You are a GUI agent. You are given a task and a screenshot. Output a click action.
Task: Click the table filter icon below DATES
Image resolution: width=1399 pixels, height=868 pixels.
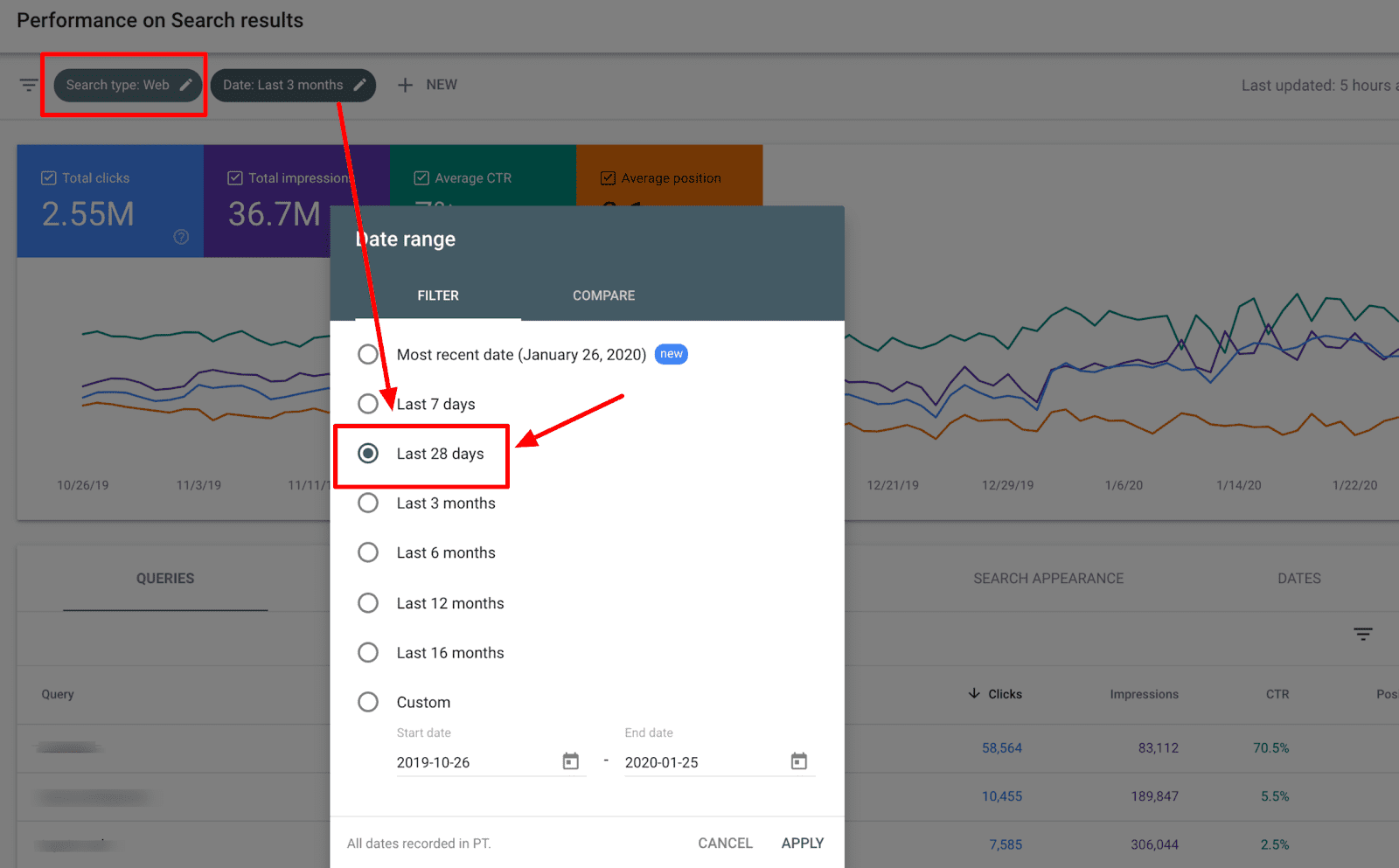(1362, 634)
